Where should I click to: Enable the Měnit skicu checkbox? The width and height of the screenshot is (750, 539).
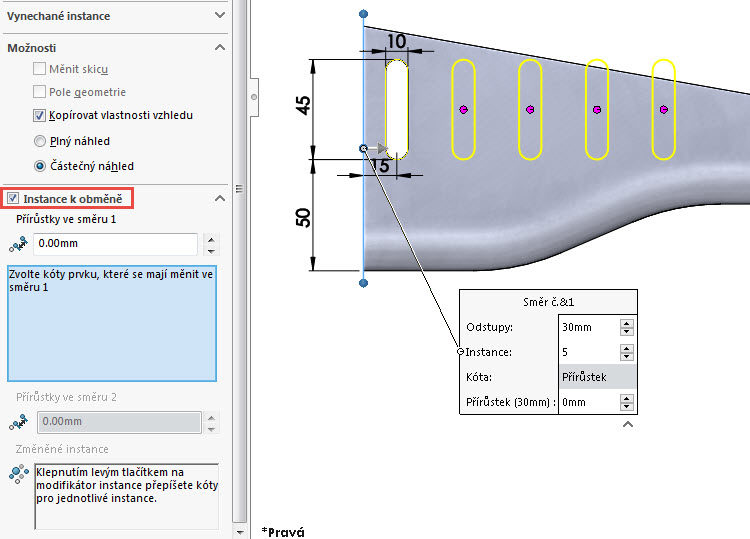(x=39, y=69)
